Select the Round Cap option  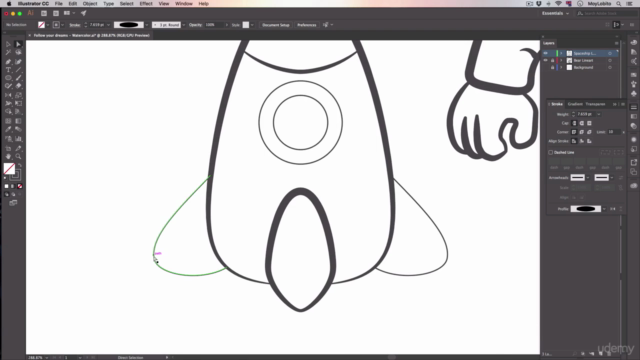pos(582,123)
